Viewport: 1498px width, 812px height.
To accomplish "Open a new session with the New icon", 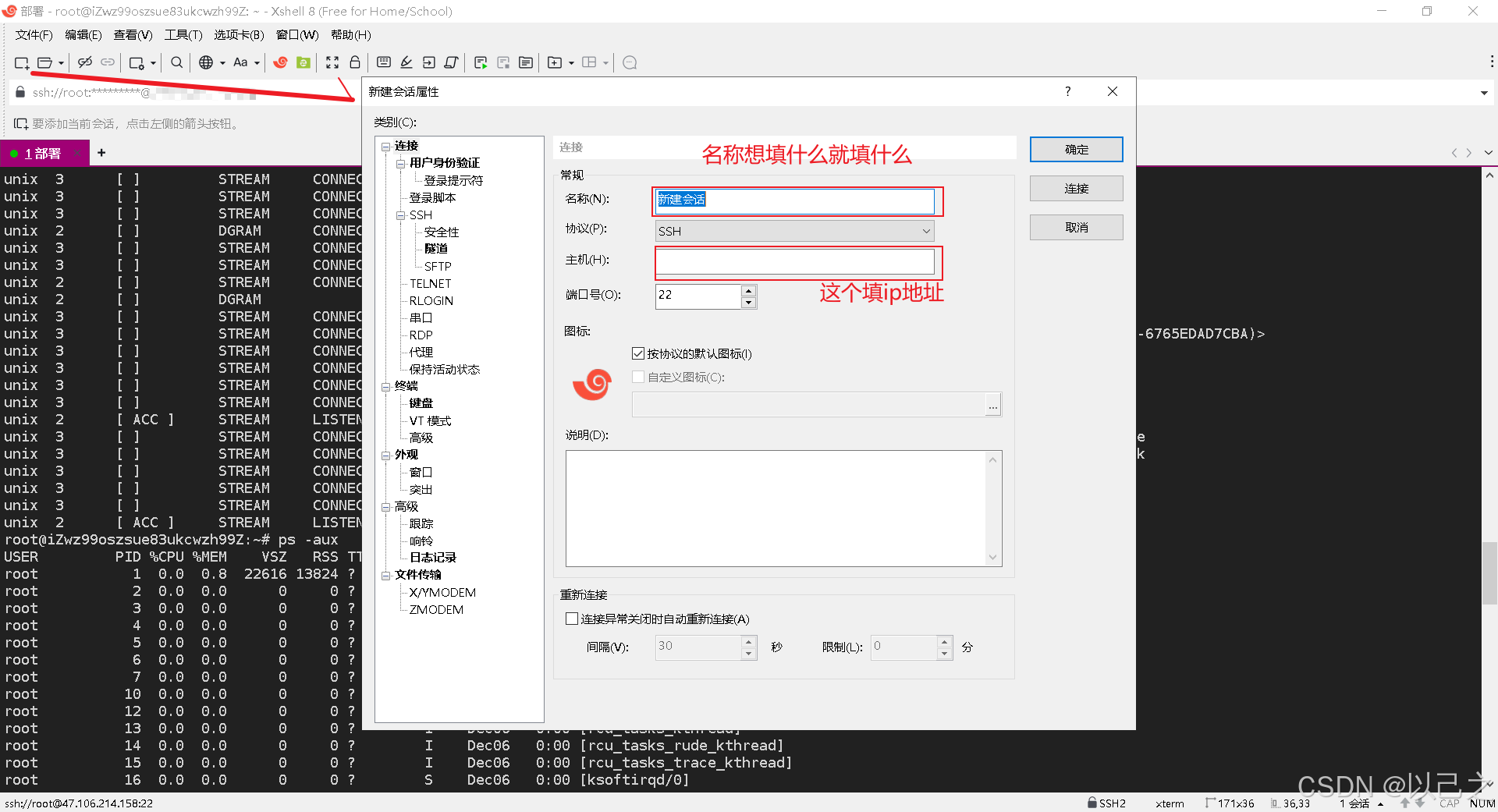I will pos(21,62).
